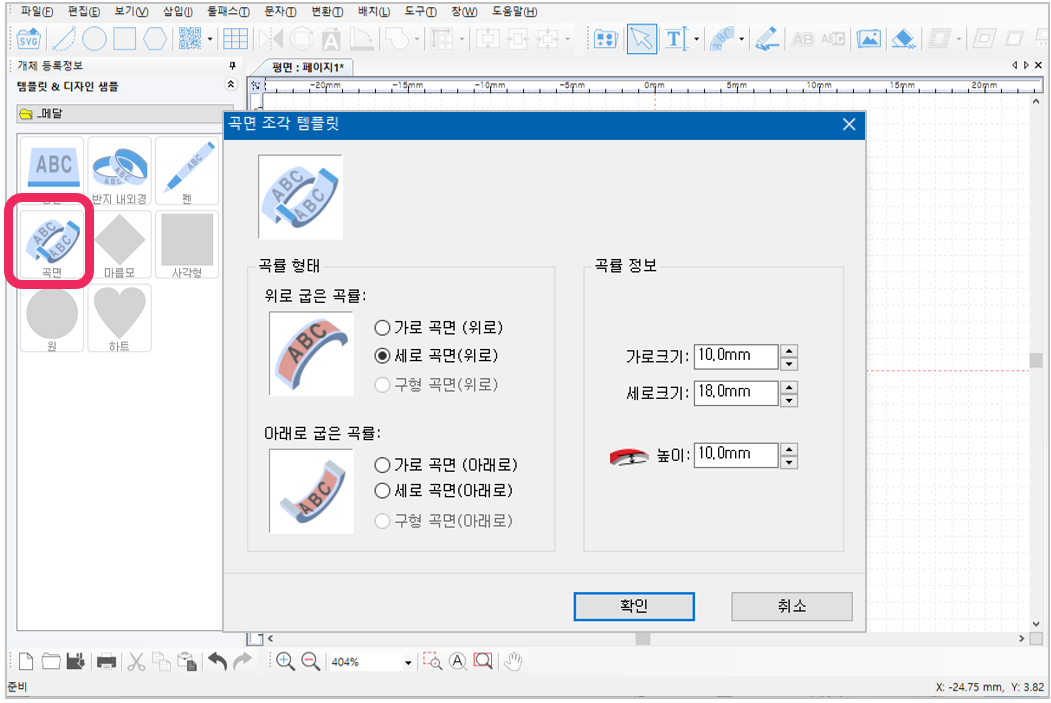Viewport: 1051px width, 703px height.
Task: Select the circle shape tool
Action: [95, 39]
